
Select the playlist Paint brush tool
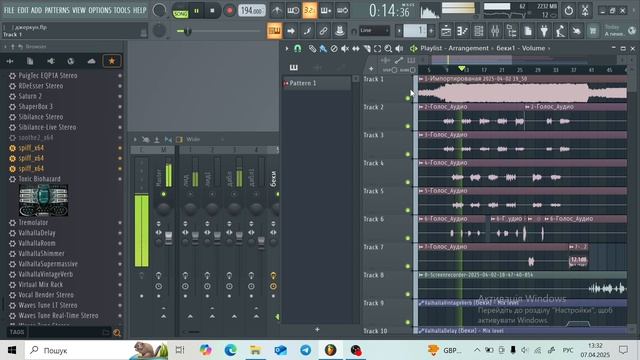point(323,49)
